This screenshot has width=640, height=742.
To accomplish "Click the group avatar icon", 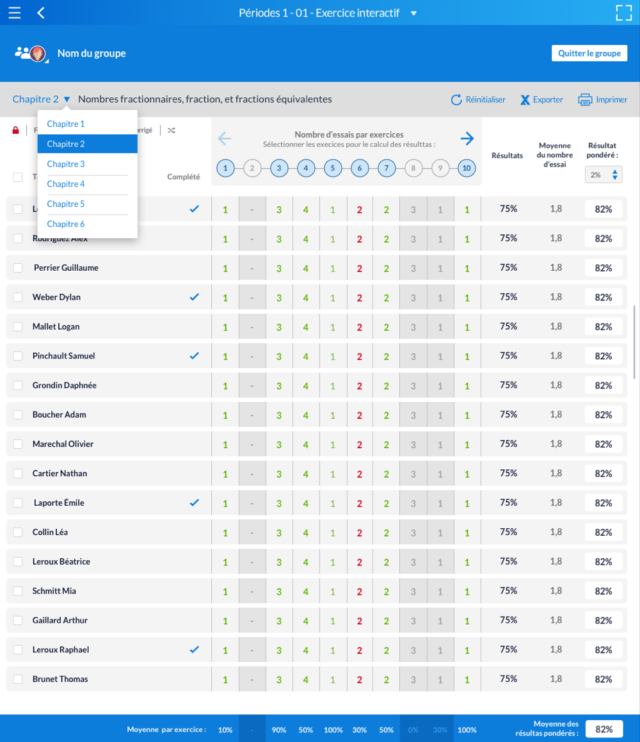I will pyautogui.click(x=30, y=53).
